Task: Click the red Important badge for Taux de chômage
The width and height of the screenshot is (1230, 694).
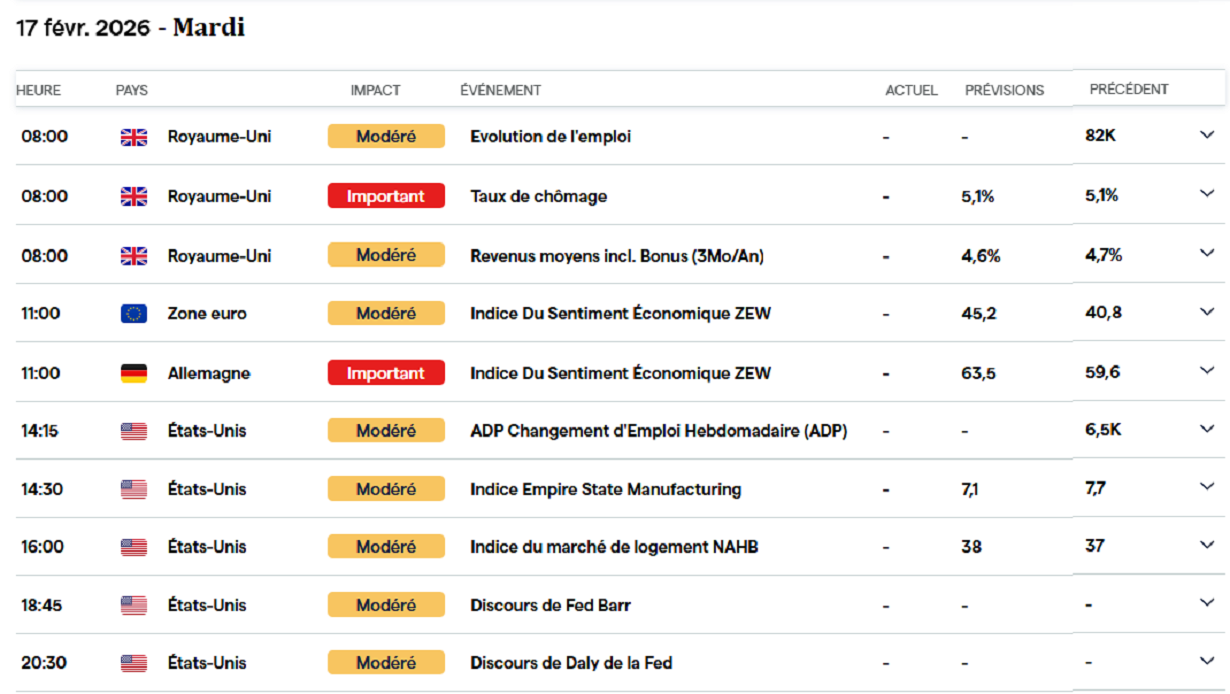Action: 386,196
